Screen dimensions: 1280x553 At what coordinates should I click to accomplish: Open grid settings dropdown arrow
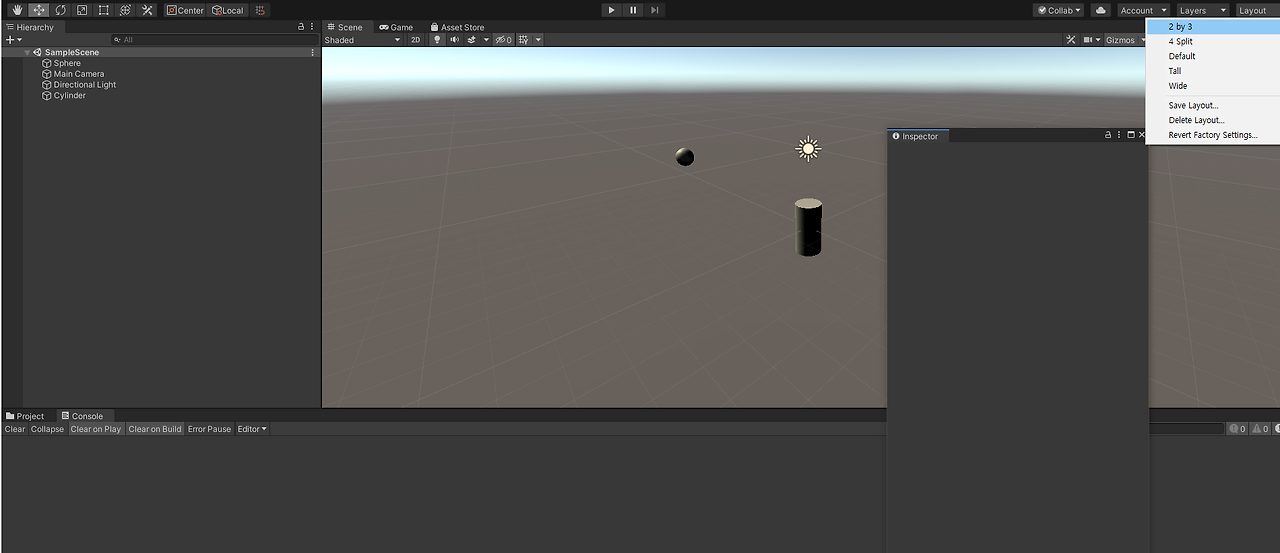(x=538, y=40)
